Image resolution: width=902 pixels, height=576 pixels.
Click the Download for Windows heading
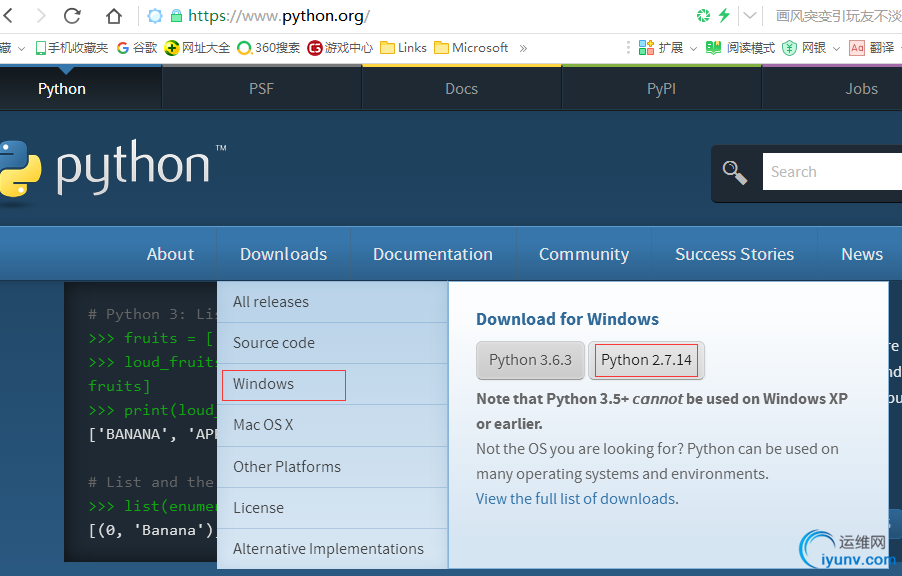pos(567,319)
